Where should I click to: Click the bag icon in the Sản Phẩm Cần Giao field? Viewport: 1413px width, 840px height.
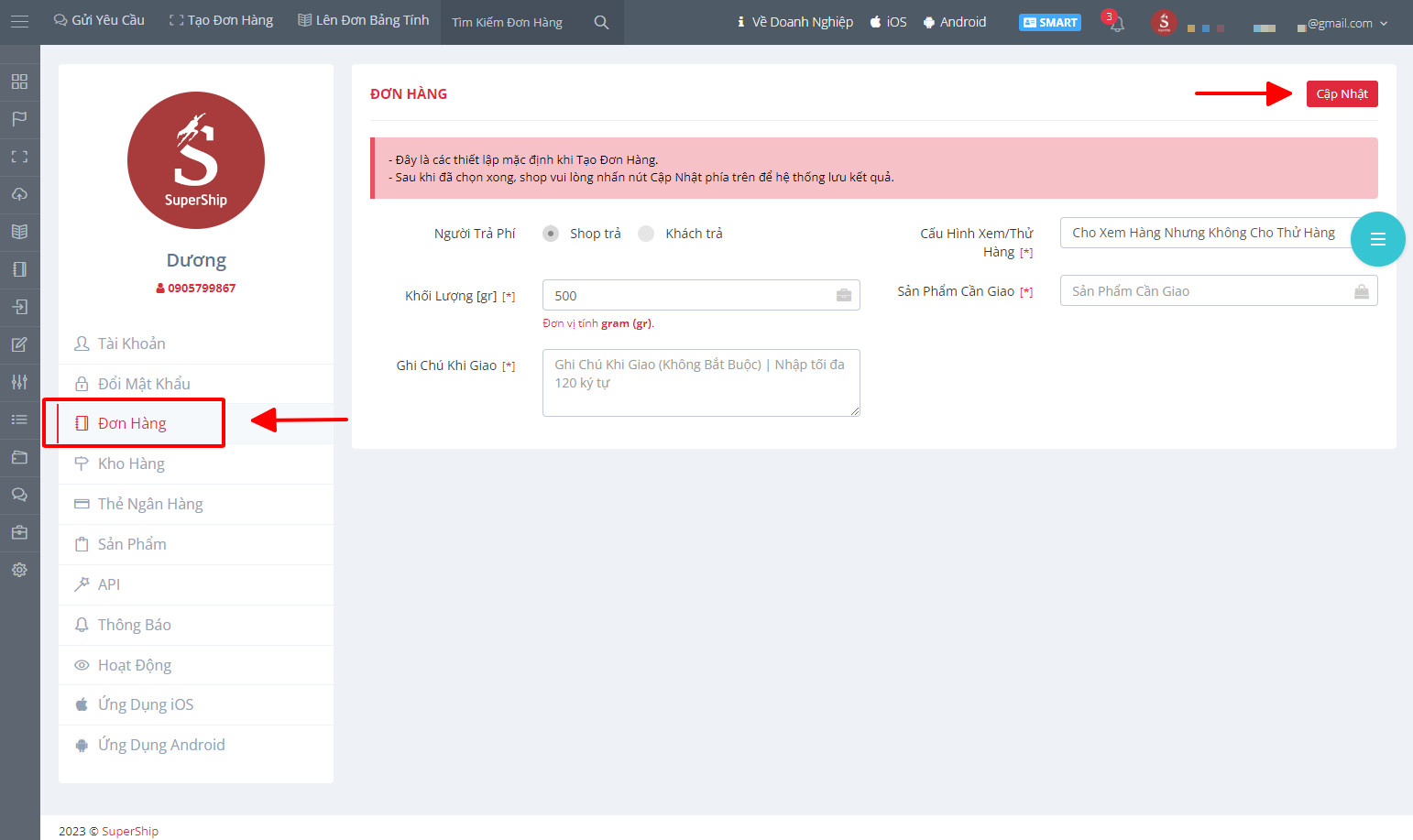coord(1362,291)
